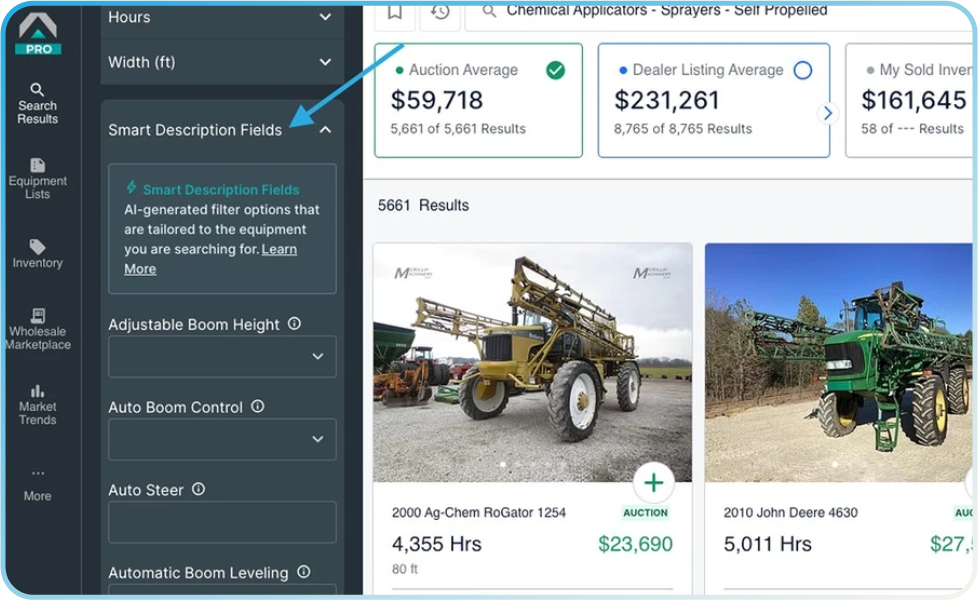This screenshot has height=600, width=978.
Task: Click the 80 ft width text
Action: point(405,569)
